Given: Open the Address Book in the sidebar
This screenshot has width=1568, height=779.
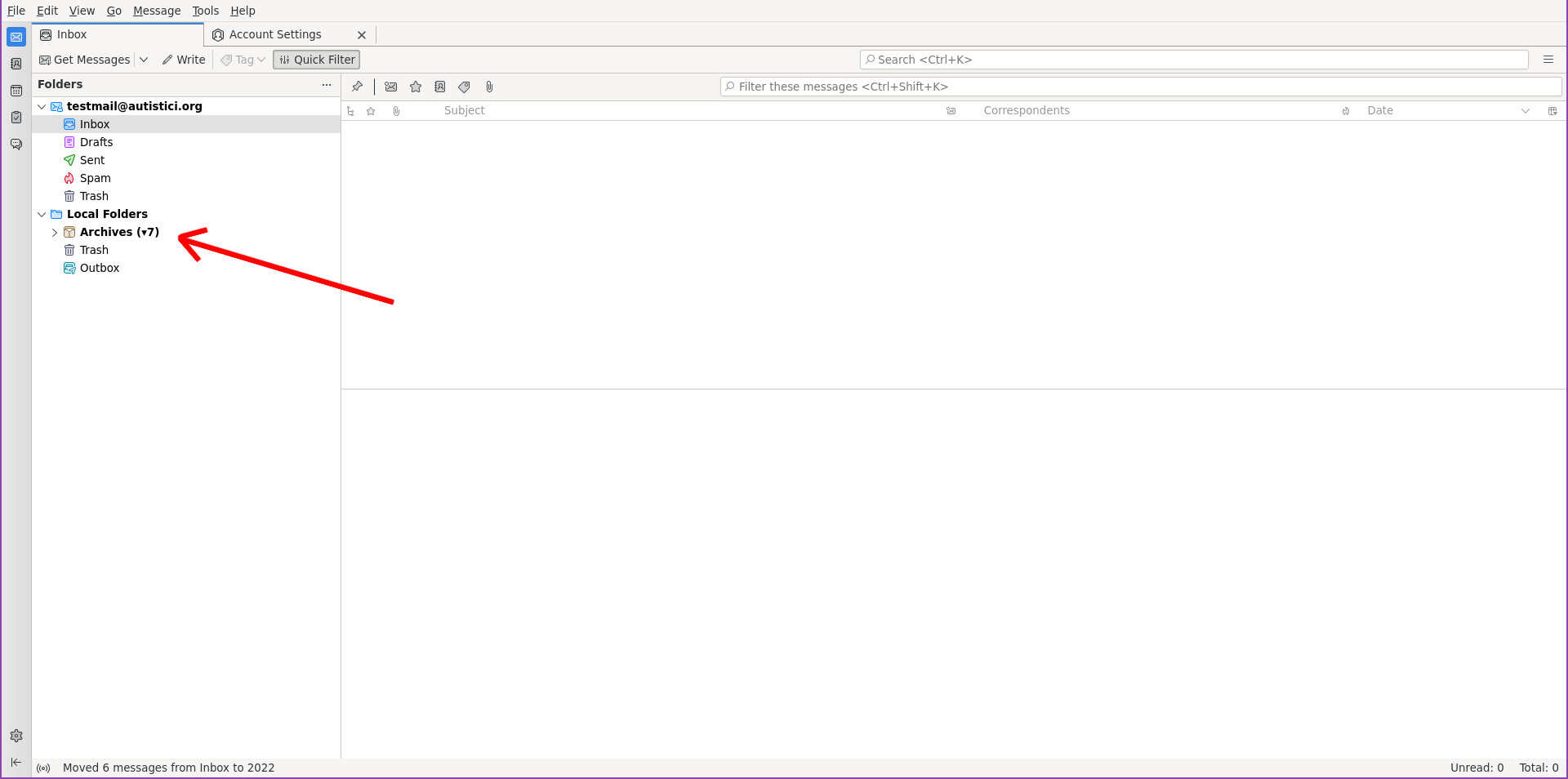Looking at the screenshot, I should (x=16, y=64).
